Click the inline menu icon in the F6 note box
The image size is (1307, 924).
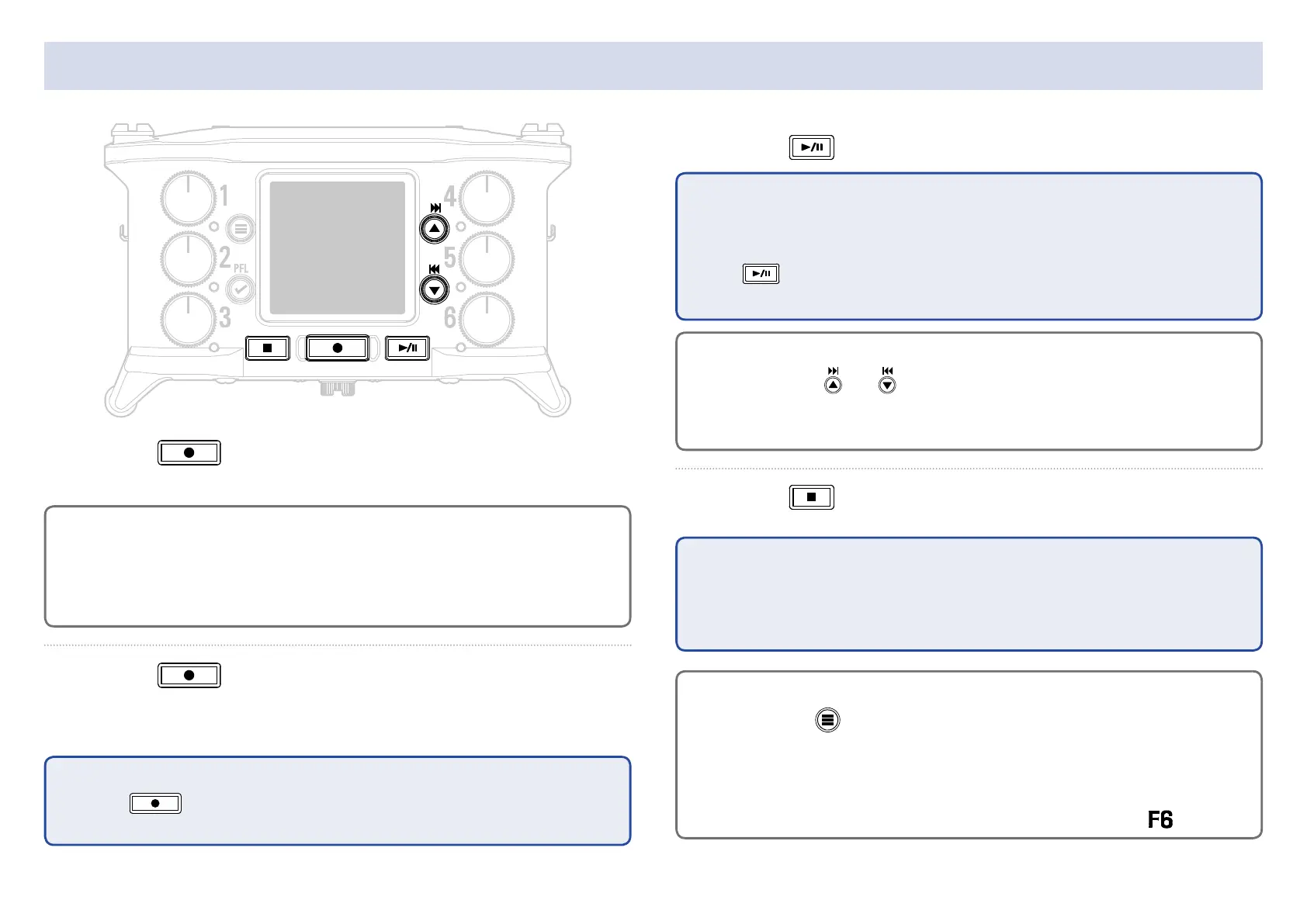828,720
